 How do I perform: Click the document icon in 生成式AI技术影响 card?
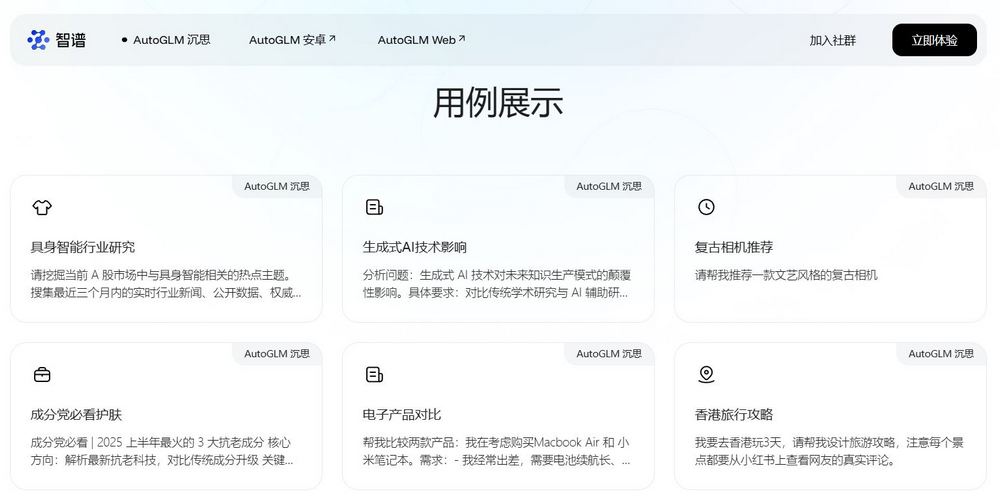(374, 207)
